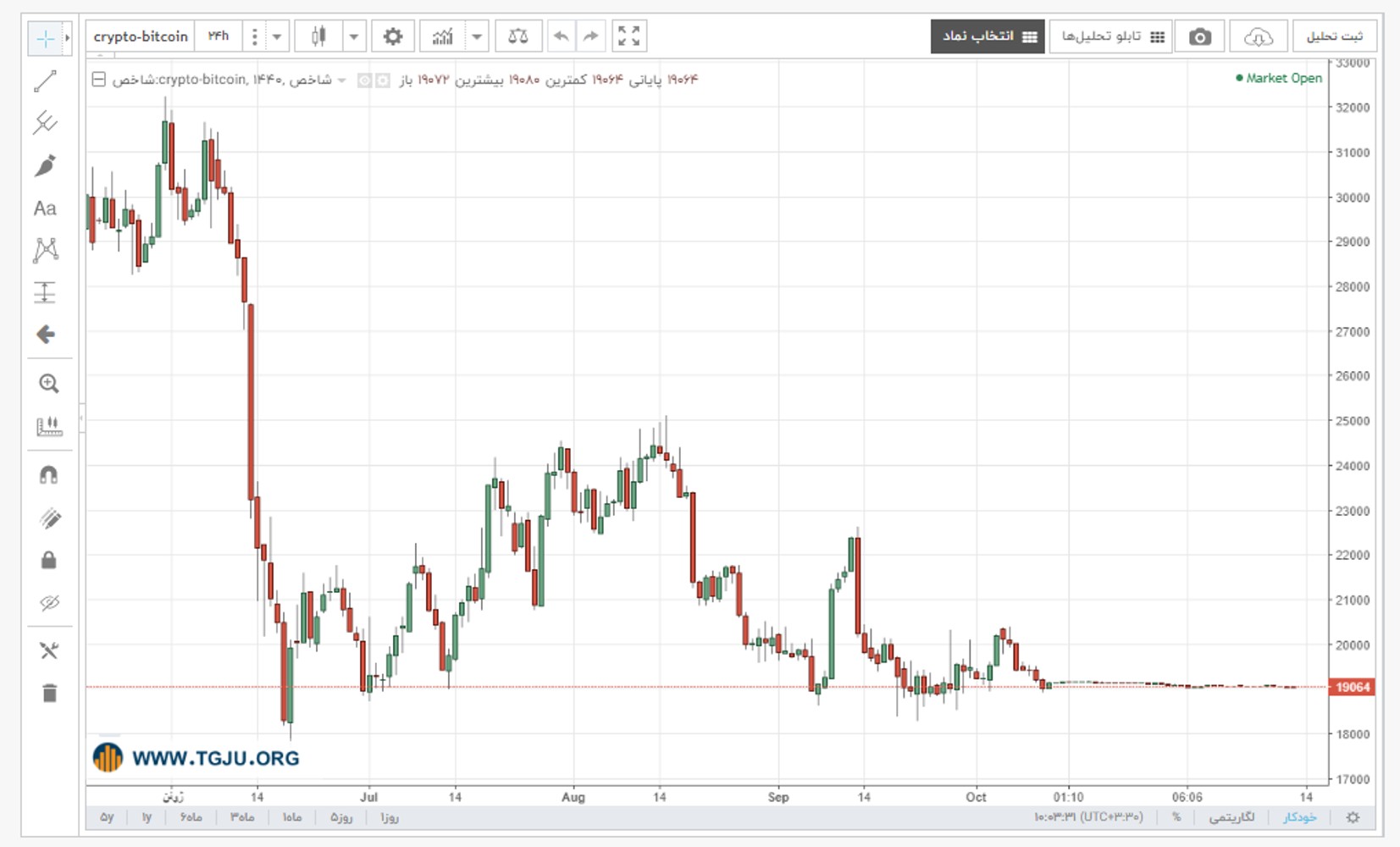Toggle the percent % scale
1400x847 pixels.
tap(1176, 817)
